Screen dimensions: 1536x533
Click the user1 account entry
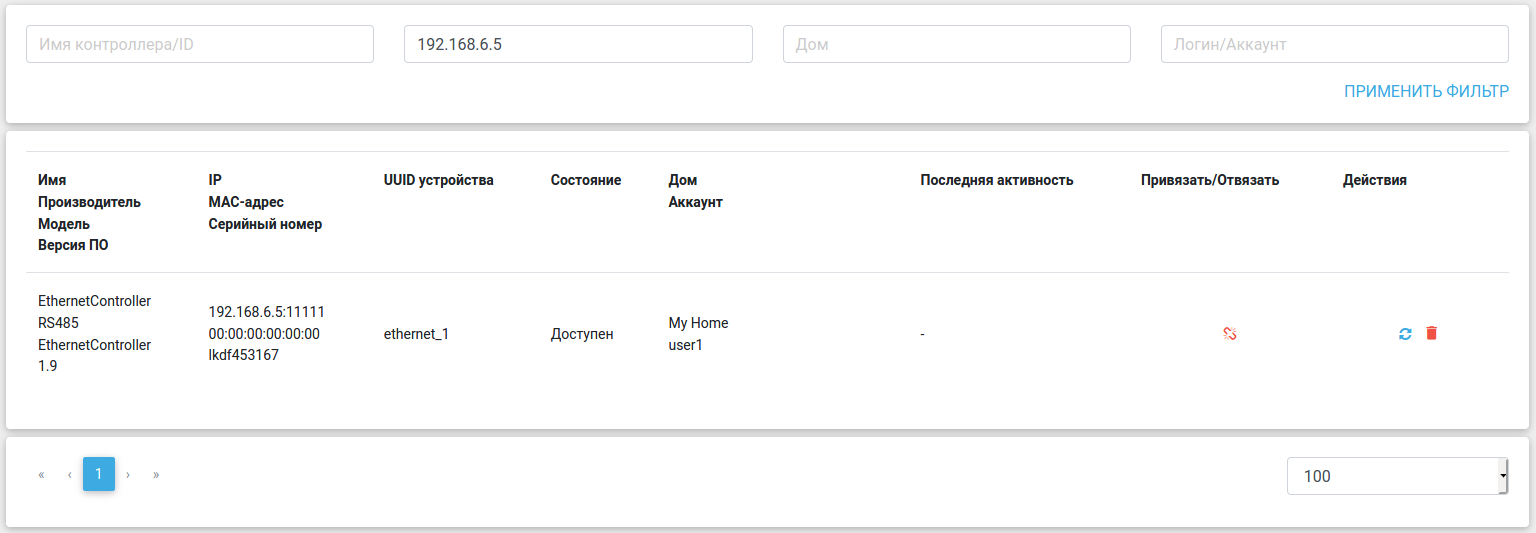tap(687, 345)
